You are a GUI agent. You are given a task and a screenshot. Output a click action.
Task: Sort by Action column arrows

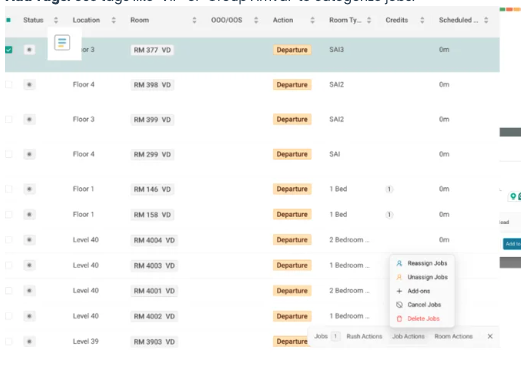312,20
